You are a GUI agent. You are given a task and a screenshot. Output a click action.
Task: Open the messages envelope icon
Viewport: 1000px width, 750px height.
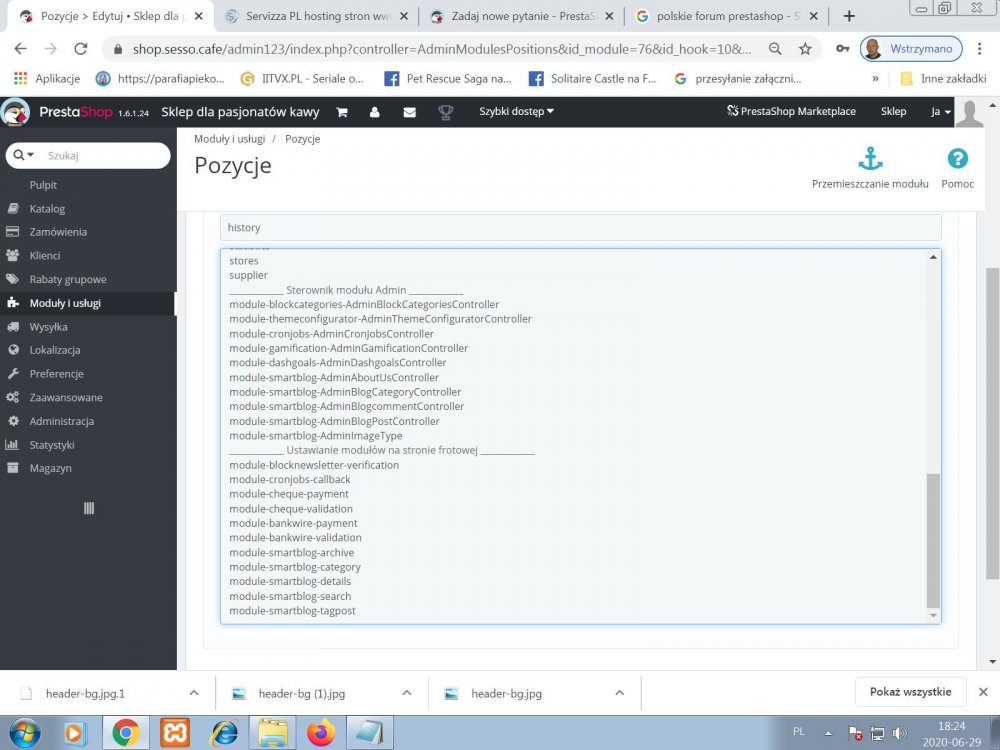click(x=409, y=112)
